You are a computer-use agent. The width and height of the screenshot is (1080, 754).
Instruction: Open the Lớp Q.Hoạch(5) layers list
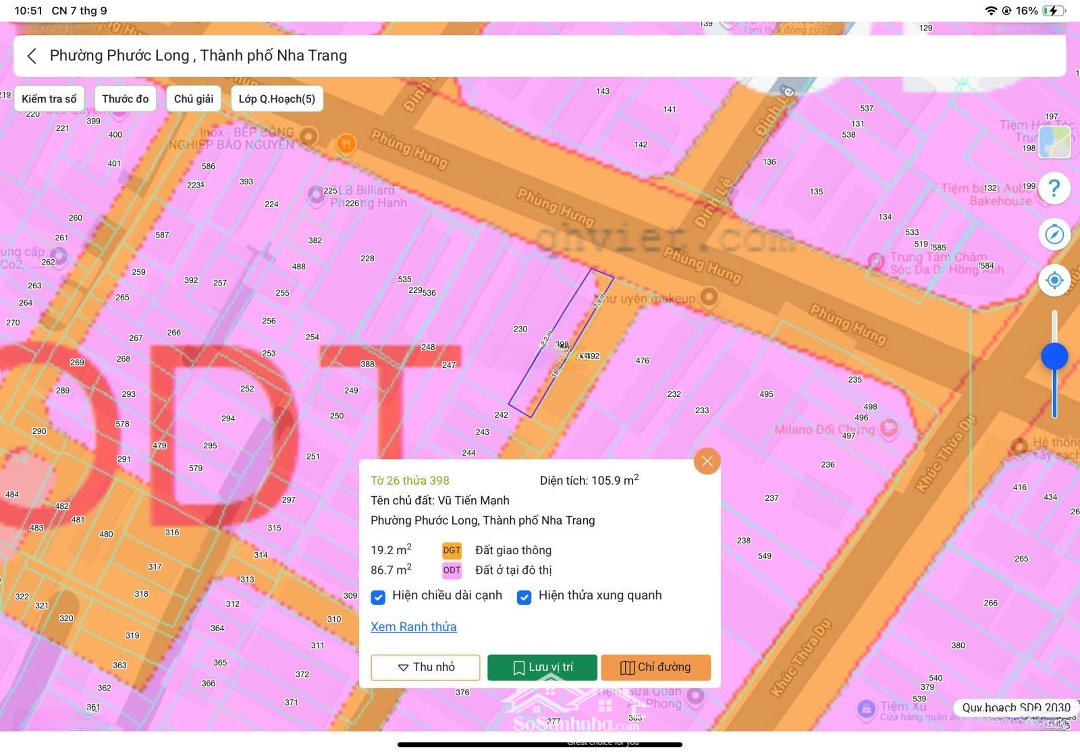click(x=277, y=99)
